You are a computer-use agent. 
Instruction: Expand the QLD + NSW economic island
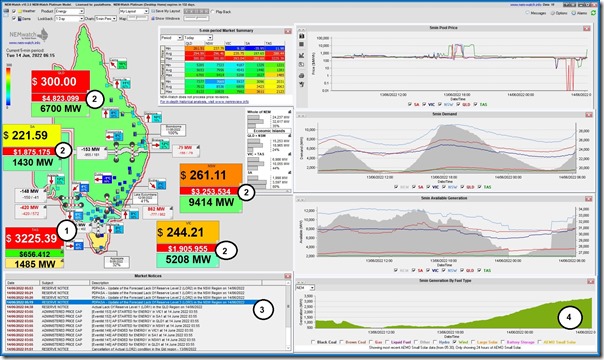289,136
